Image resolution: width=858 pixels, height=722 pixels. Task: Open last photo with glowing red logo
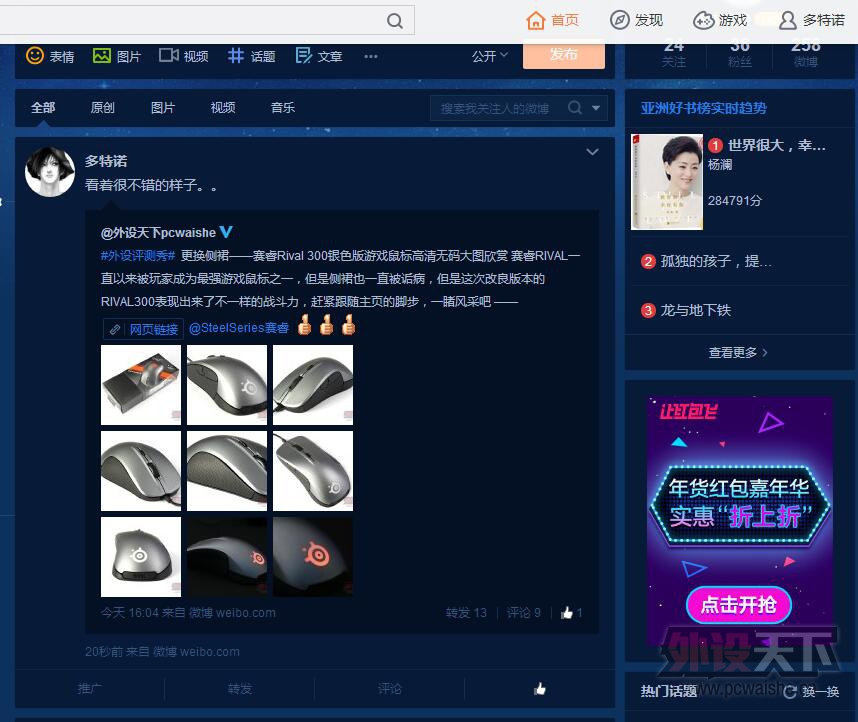pos(313,557)
